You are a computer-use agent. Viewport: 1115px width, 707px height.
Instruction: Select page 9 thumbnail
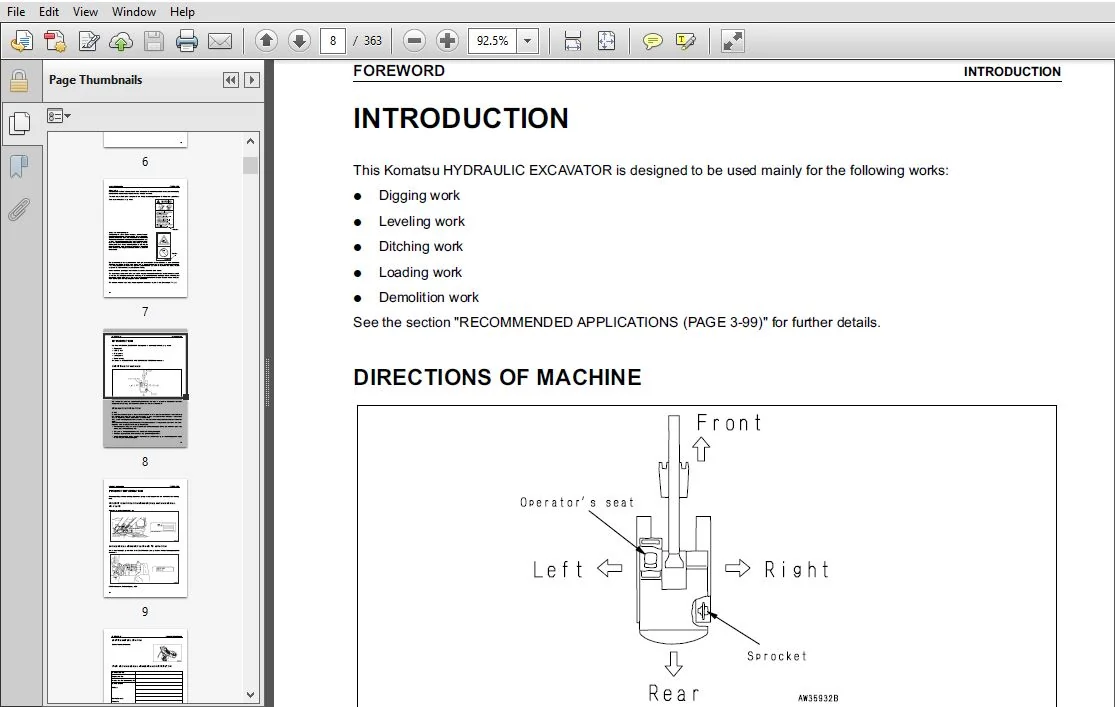[x=145, y=538]
